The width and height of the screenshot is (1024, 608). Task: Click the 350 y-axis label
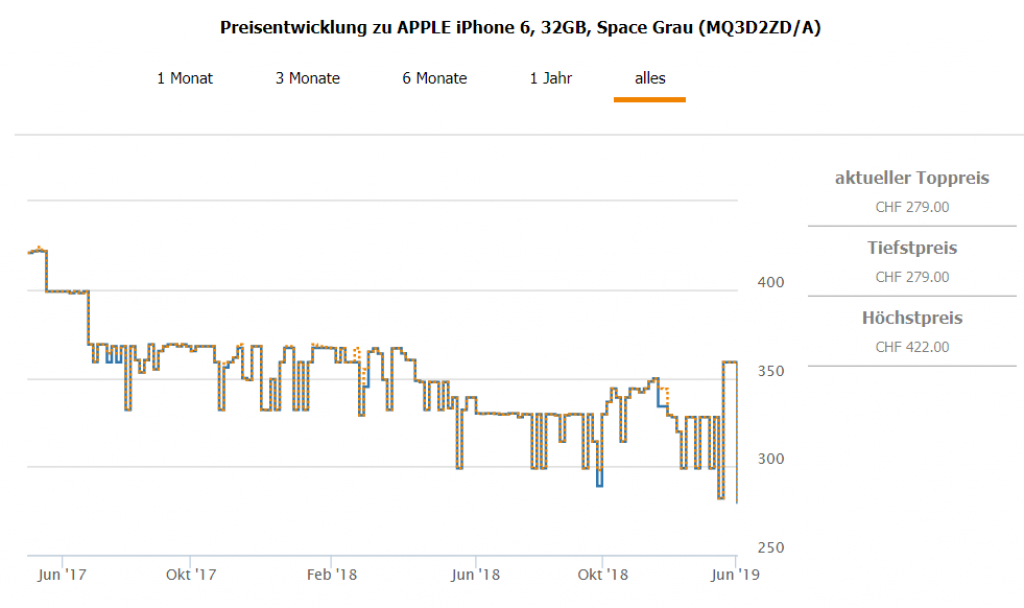(x=770, y=371)
